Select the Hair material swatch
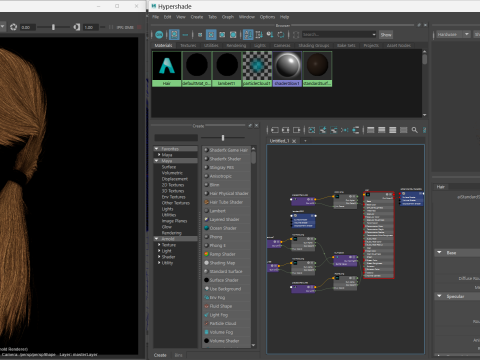This screenshot has height=360, width=480. 167,69
